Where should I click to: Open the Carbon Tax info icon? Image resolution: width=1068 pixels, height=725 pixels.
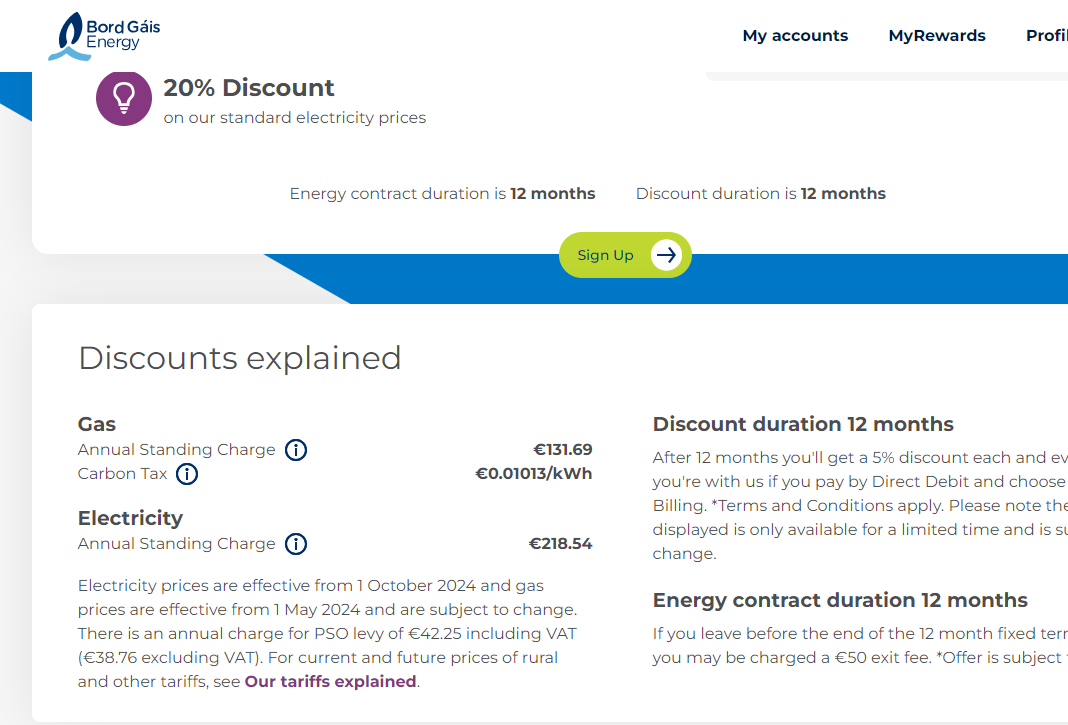[187, 474]
